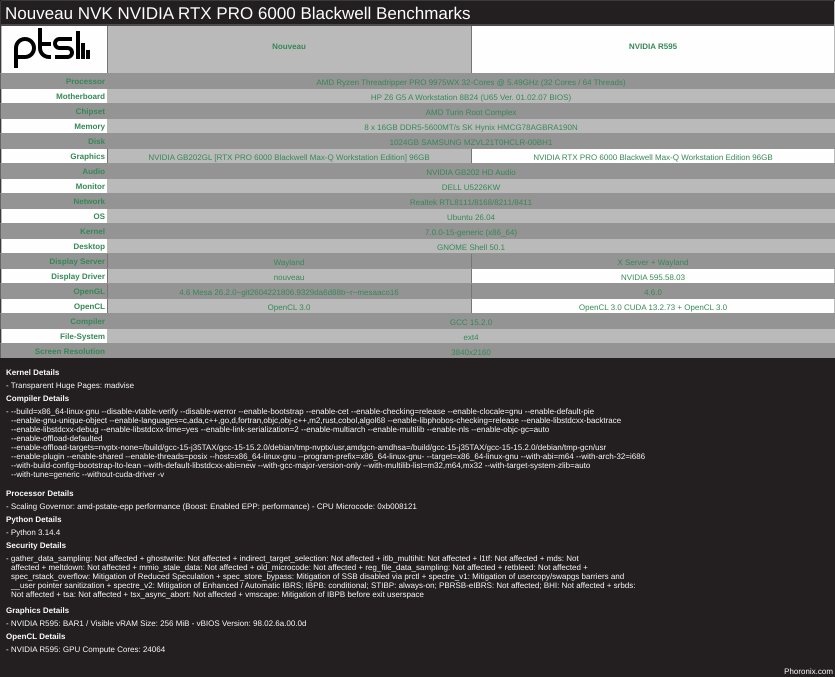Click the Phoronix.com label
This screenshot has width=835, height=677.
tap(808, 671)
